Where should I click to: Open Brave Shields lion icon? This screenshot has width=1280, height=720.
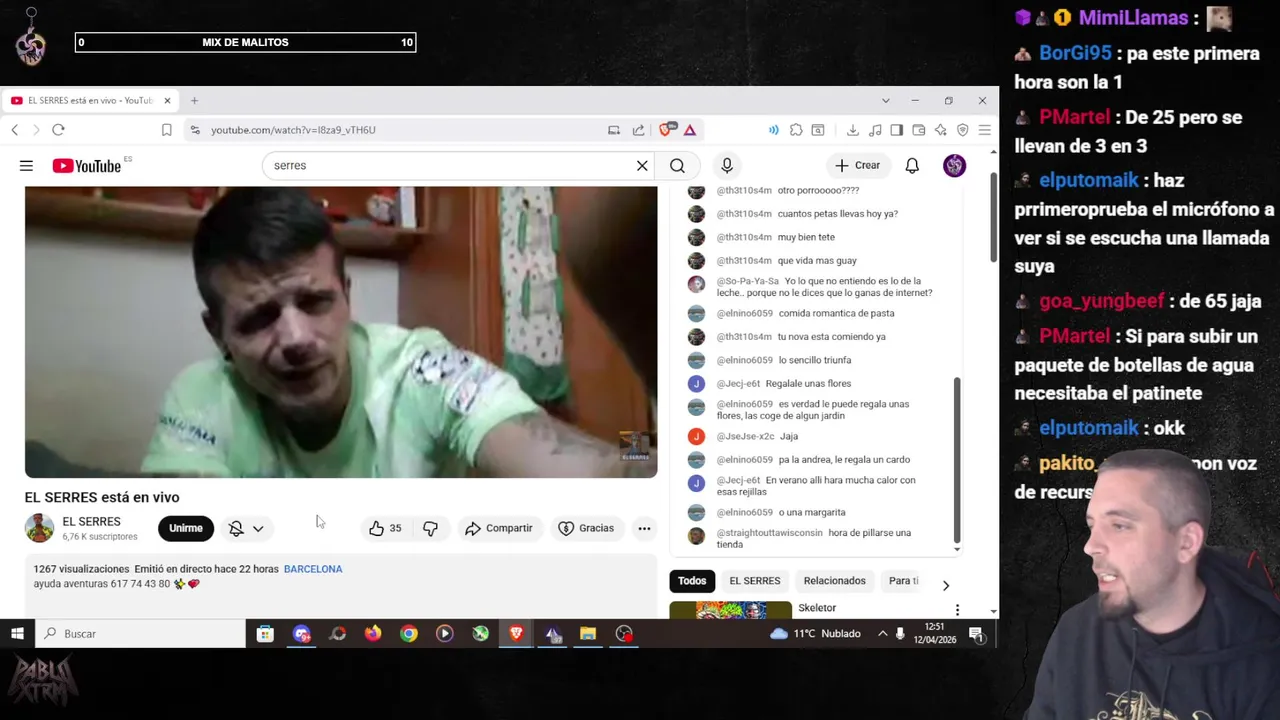click(667, 129)
